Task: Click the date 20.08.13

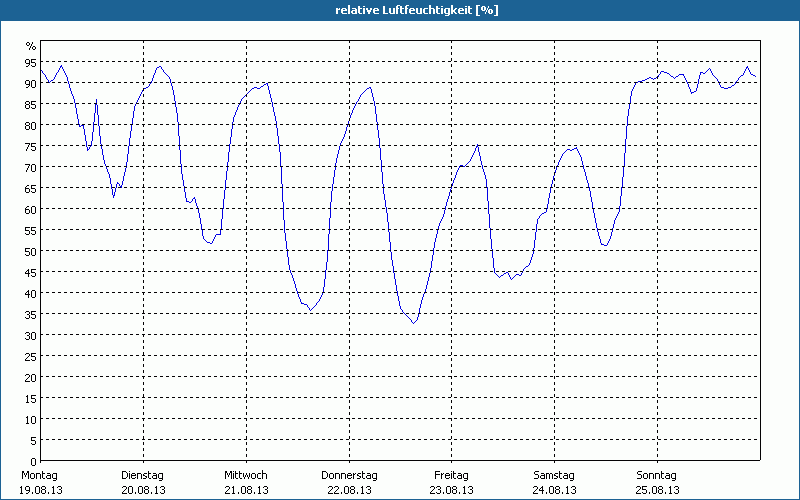Action: [143, 490]
